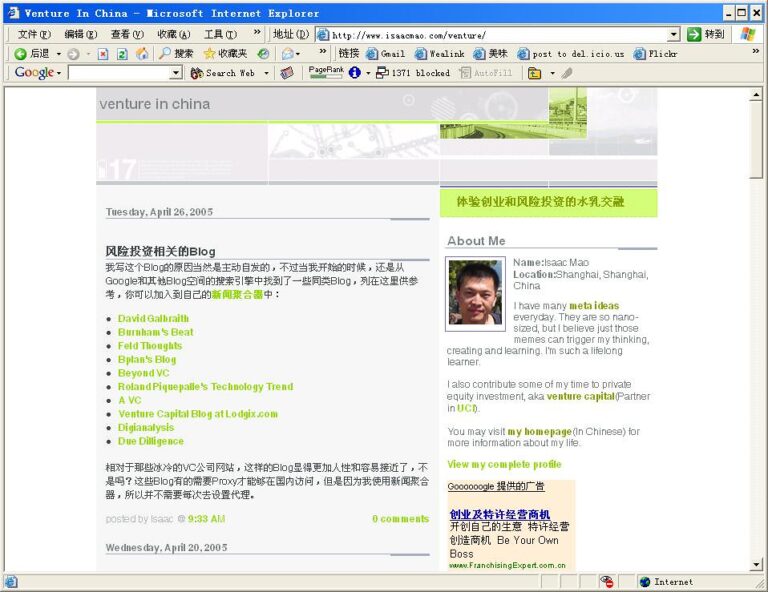This screenshot has height=592, width=768.
Task: Click the red Stop loading icon
Action: pos(103,54)
